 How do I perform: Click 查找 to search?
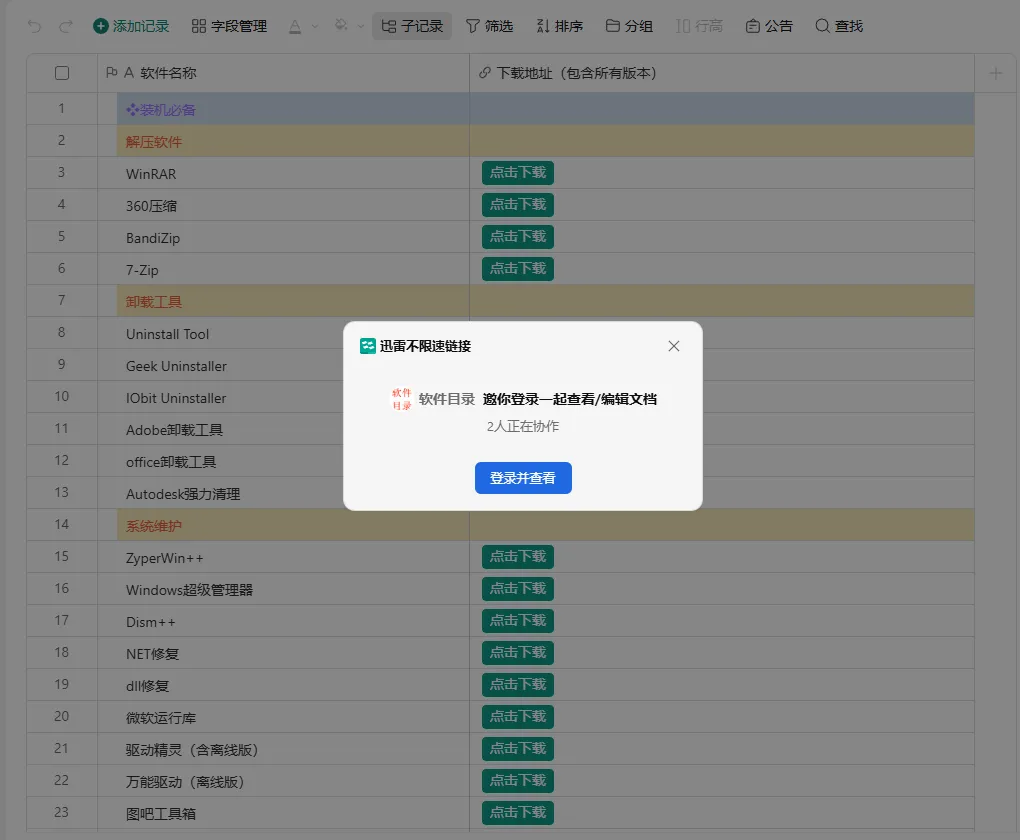(x=839, y=26)
